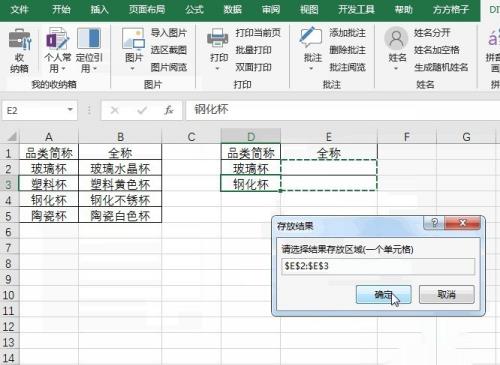Switch to the 视图 ribbon tab
Image resolution: width=500 pixels, height=365 pixels.
click(x=309, y=9)
